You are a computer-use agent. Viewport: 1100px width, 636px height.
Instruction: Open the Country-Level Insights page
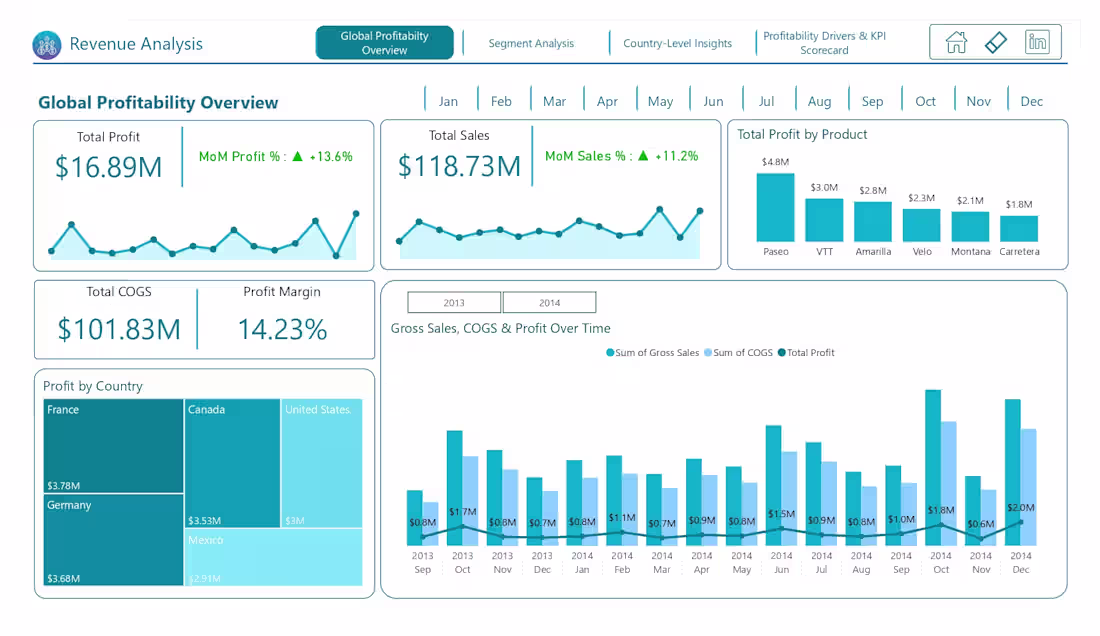[680, 43]
